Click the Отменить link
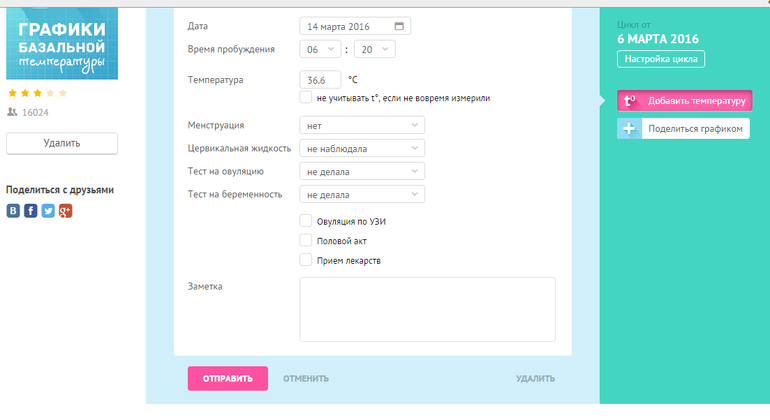 point(306,378)
